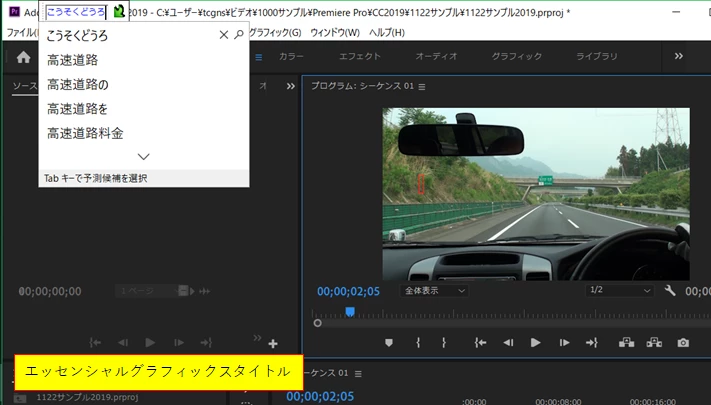Viewport: 711px width, 405px height.
Task: Click timeline timecode 00;00;02;05
Action: click(x=320, y=396)
